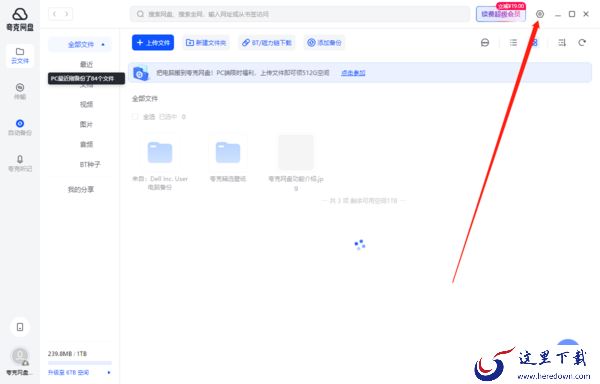Click the Quark cloud logo

coord(20,15)
